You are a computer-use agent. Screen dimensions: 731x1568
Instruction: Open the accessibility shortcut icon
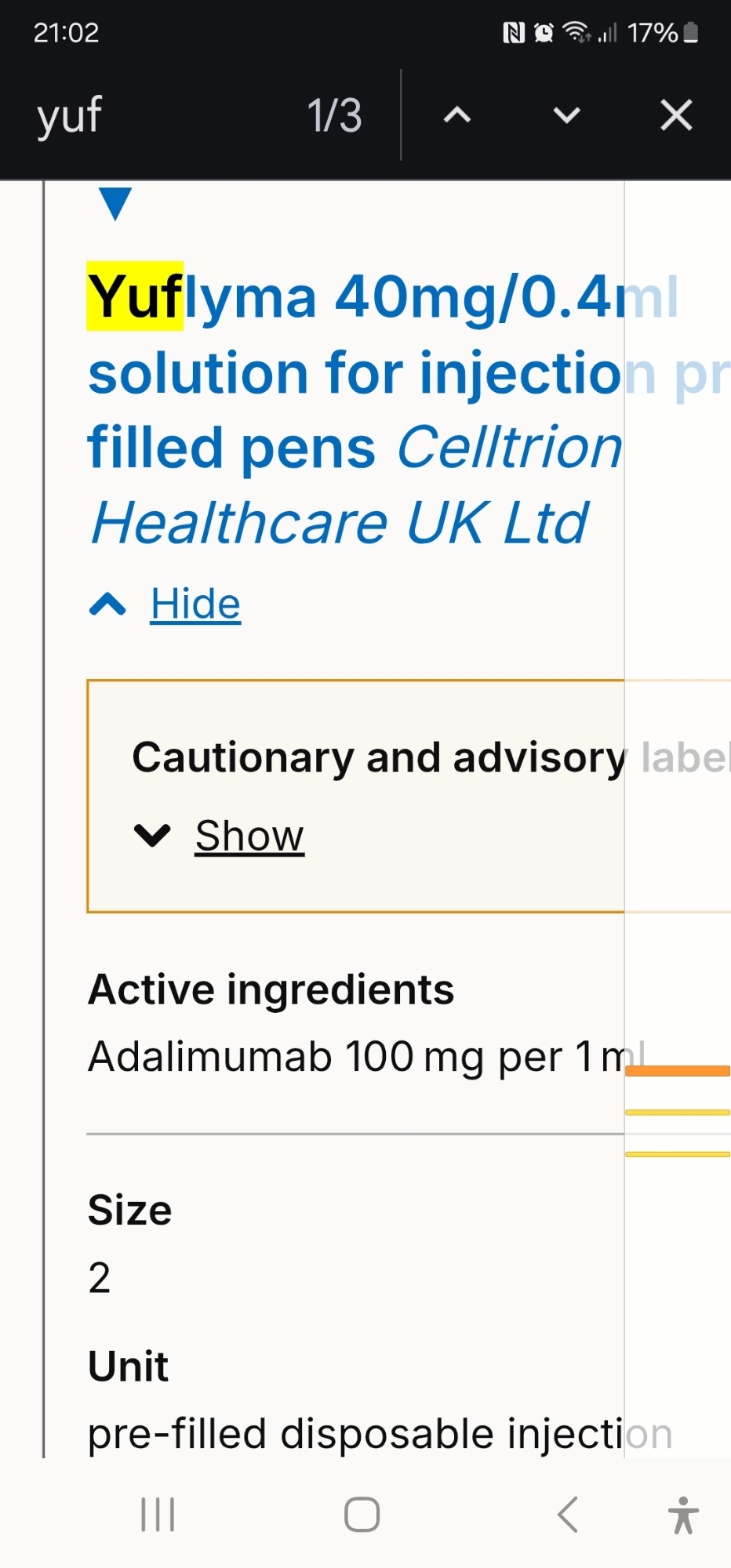click(x=683, y=1514)
